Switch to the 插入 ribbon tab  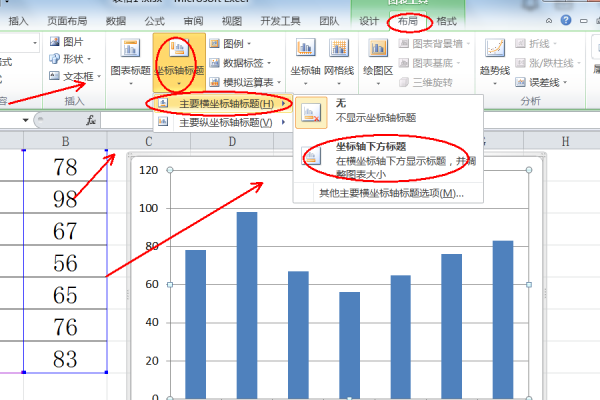click(x=18, y=21)
